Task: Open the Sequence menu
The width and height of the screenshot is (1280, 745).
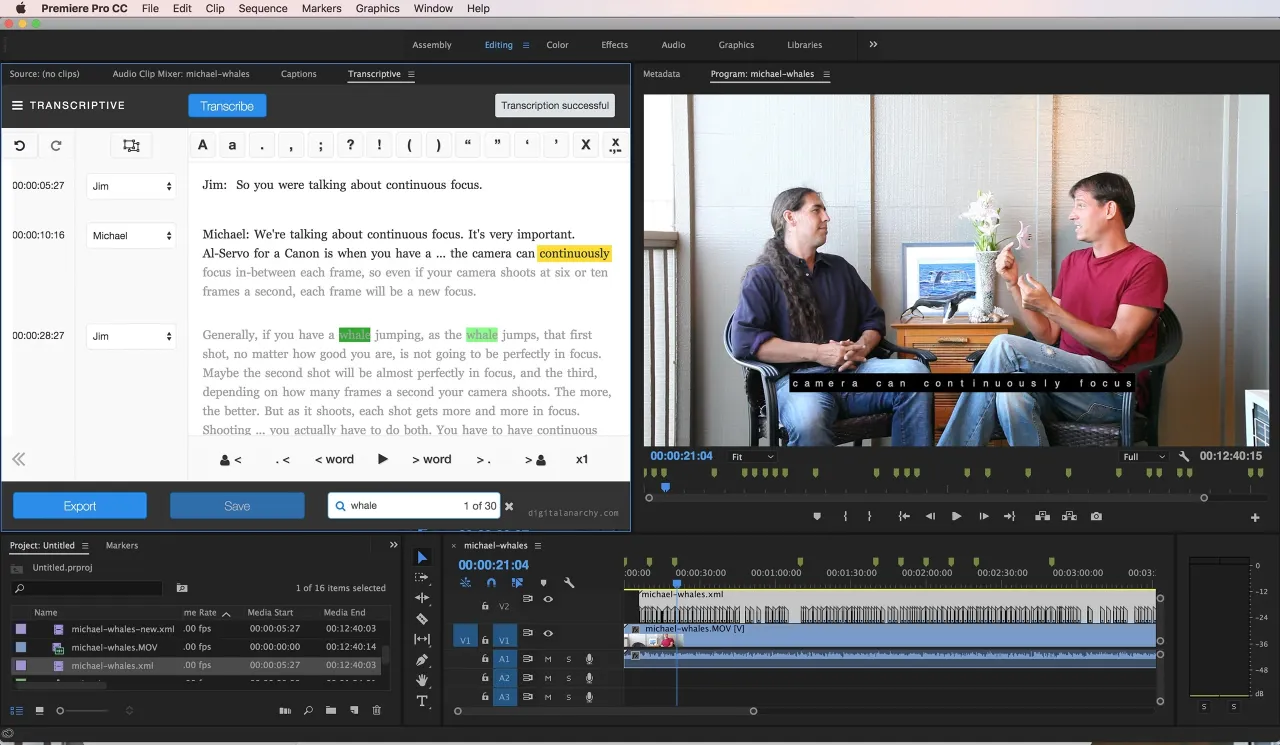Action: click(263, 8)
